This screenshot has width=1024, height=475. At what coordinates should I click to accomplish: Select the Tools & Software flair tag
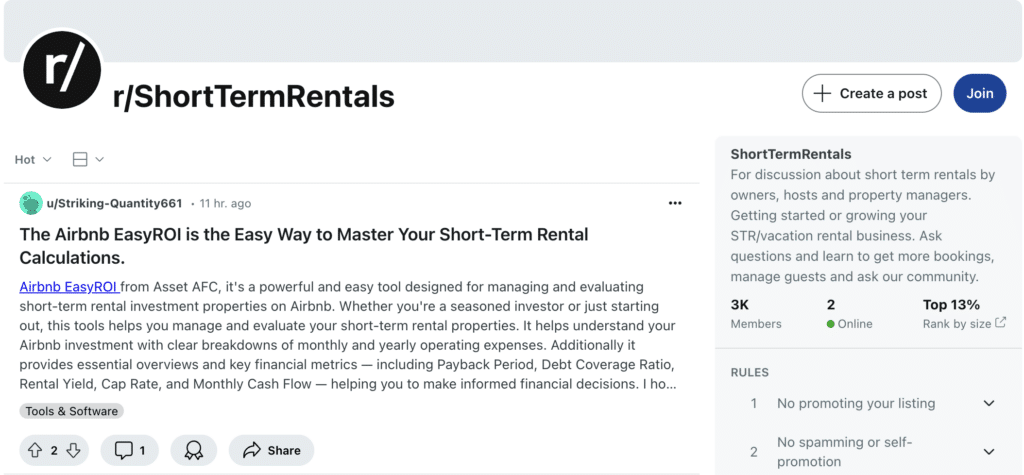tap(72, 411)
